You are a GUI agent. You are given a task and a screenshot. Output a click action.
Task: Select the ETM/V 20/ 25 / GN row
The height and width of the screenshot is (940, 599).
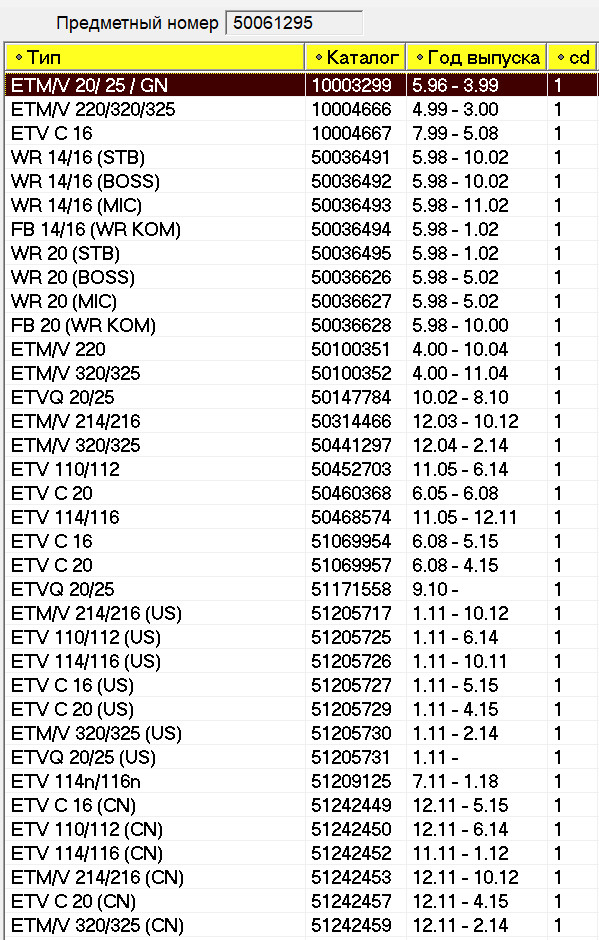point(302,85)
